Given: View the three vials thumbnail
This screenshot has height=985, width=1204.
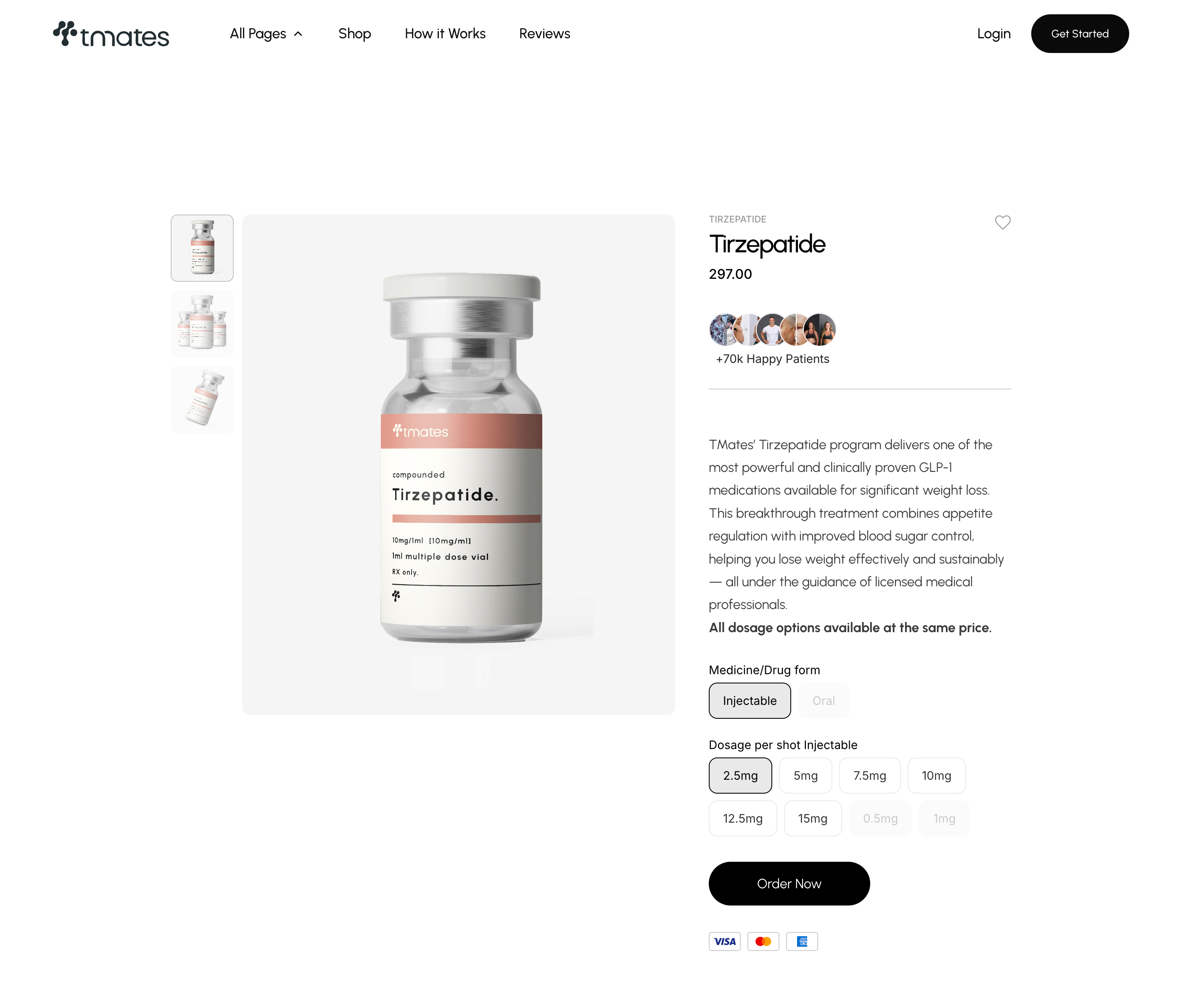Looking at the screenshot, I should 202,323.
